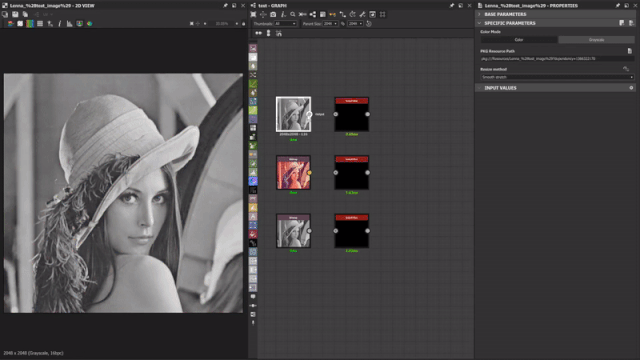The width and height of the screenshot is (640, 360).
Task: Open the second Parent Size dropdown
Action: coord(355,24)
